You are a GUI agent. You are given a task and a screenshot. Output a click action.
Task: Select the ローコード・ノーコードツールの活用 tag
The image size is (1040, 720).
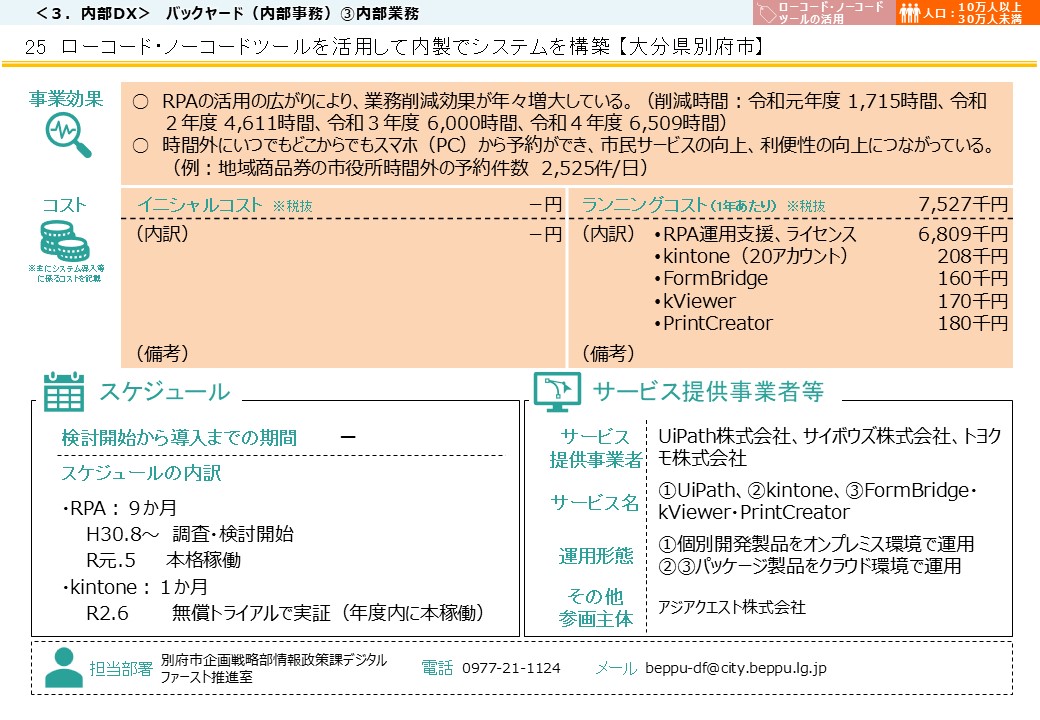pos(823,13)
